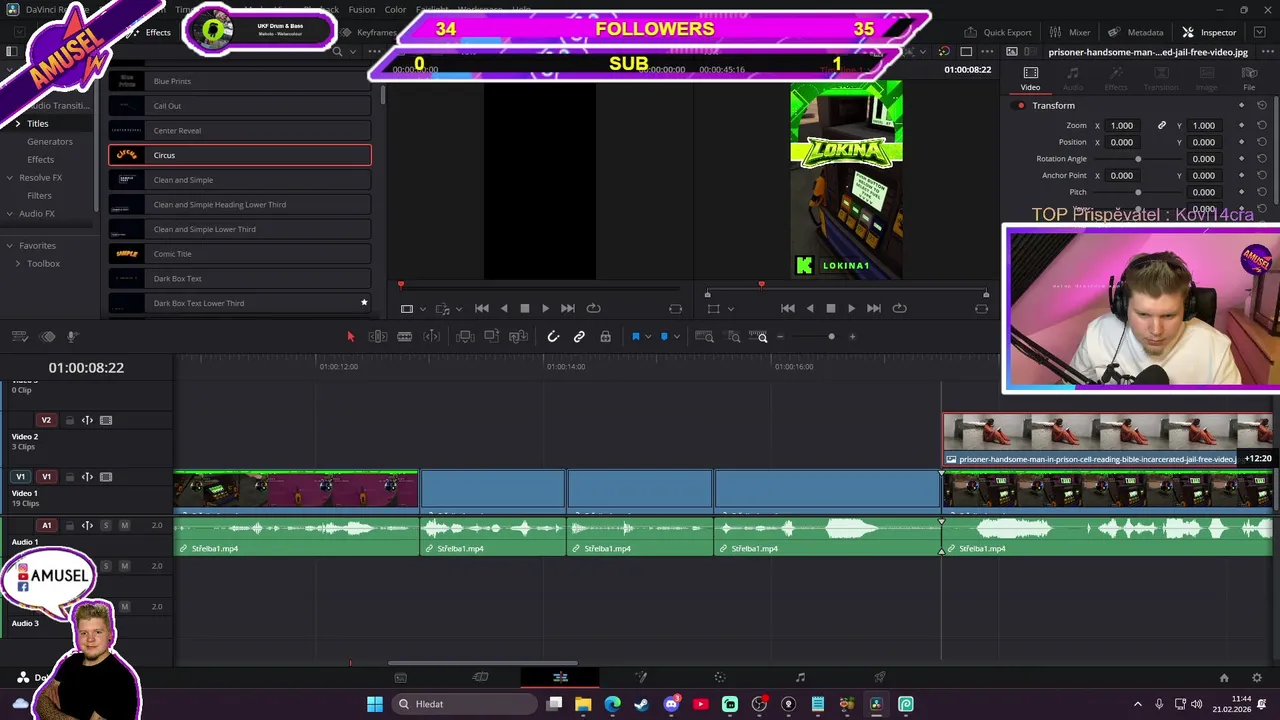Select the Center Reveal title
Viewport: 1280px width, 720px height.
click(240, 130)
